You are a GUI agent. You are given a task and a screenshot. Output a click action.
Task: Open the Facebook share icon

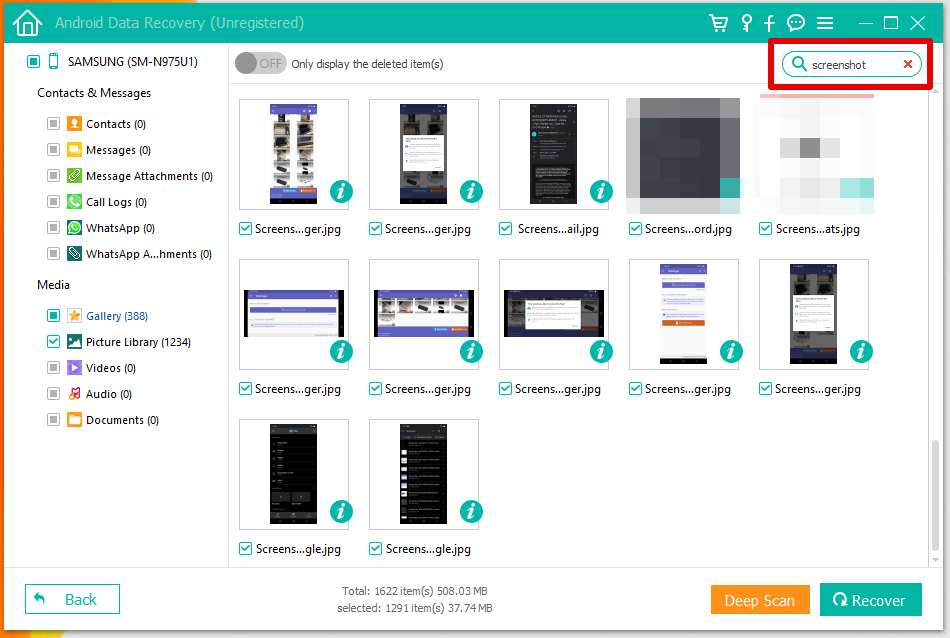pos(770,23)
